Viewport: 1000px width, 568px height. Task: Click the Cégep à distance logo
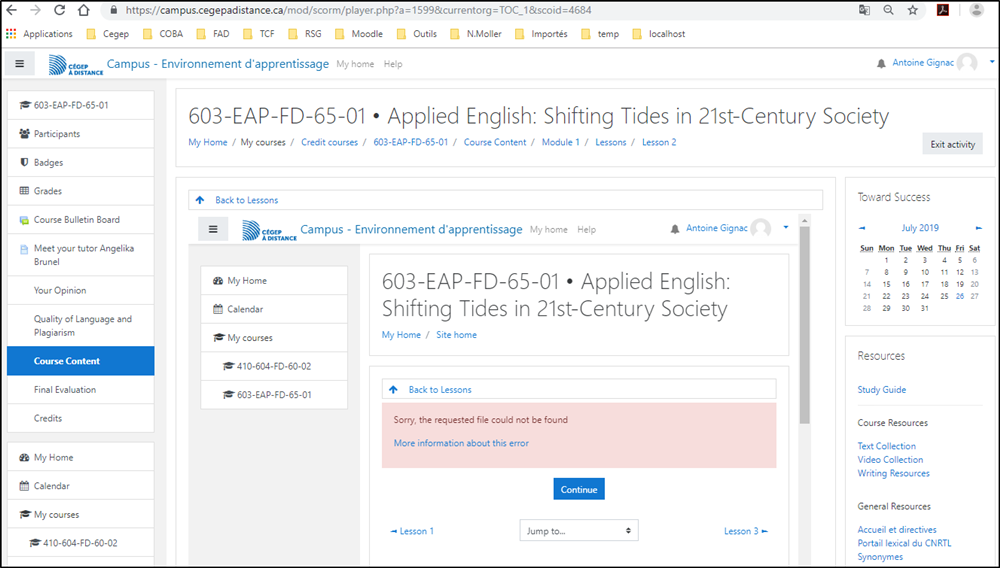(75, 65)
